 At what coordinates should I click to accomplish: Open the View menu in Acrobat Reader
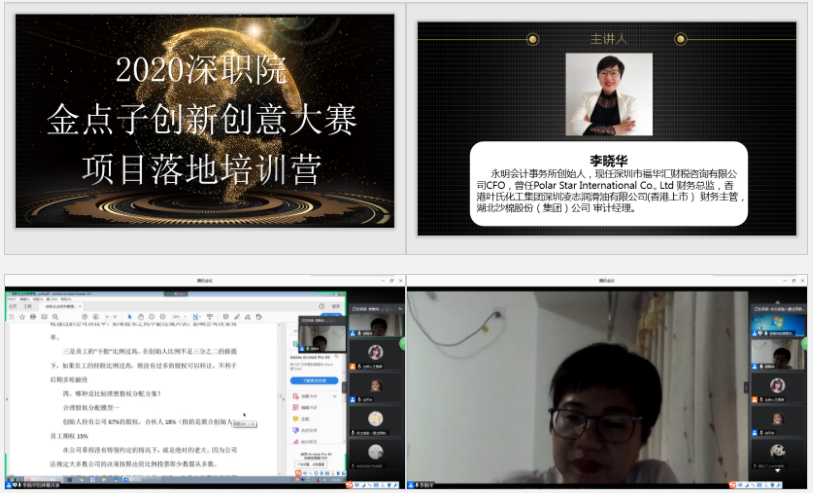click(37, 299)
